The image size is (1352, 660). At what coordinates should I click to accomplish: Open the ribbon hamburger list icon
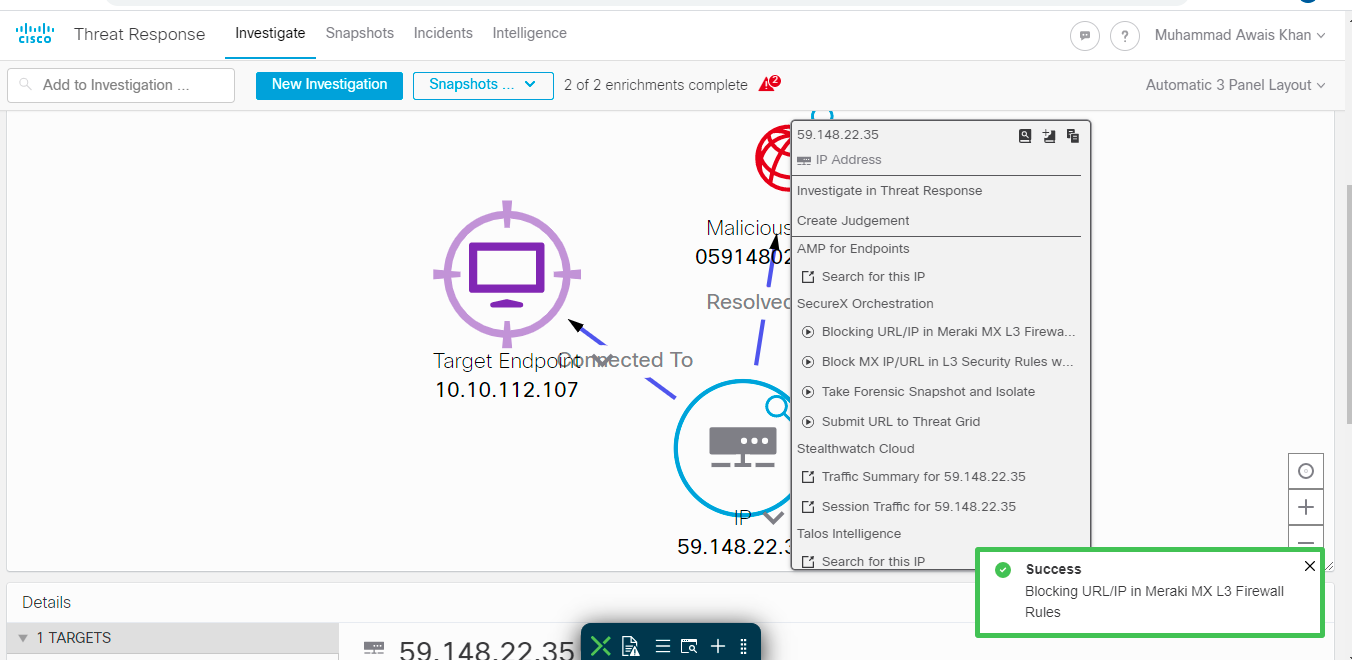(662, 646)
